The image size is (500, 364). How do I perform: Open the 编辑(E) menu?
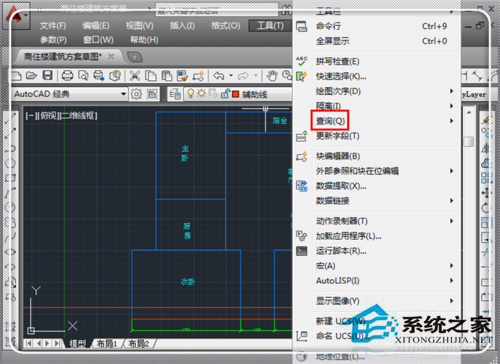tap(96, 26)
